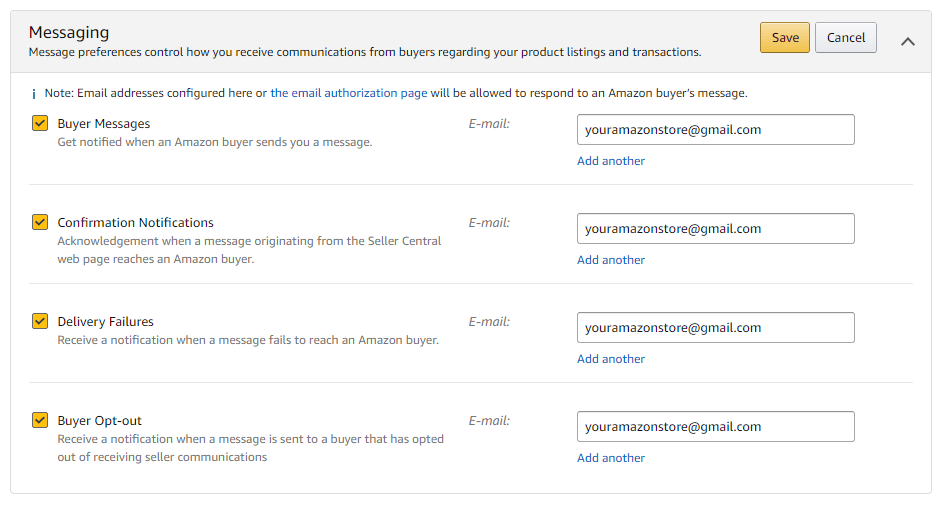
Task: Disable the Delivery Failures checkbox
Action: (40, 321)
